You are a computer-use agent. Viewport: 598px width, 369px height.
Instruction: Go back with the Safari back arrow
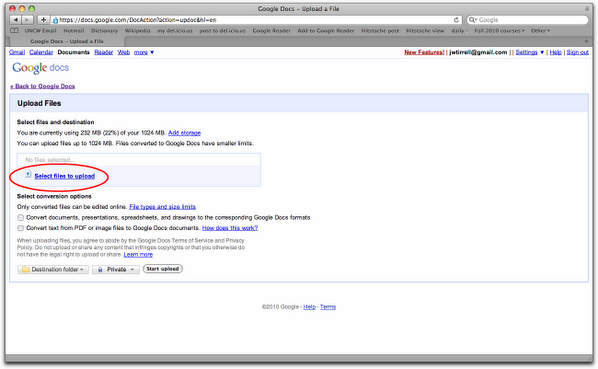(x=16, y=19)
